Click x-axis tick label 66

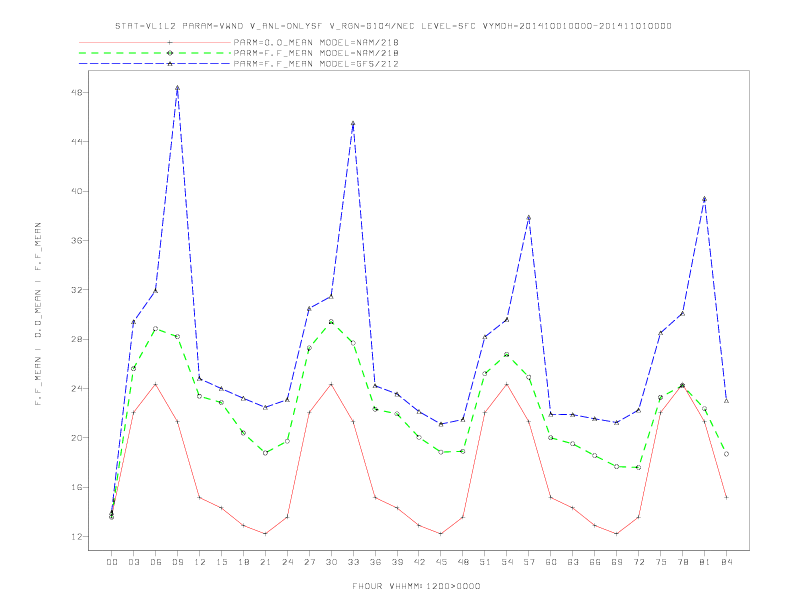595,562
